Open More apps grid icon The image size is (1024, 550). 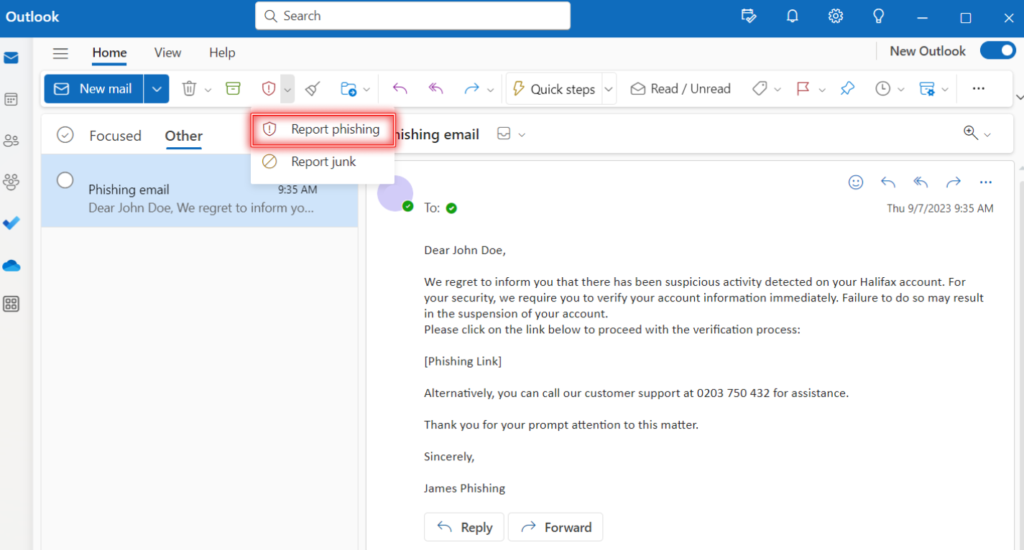pos(11,304)
